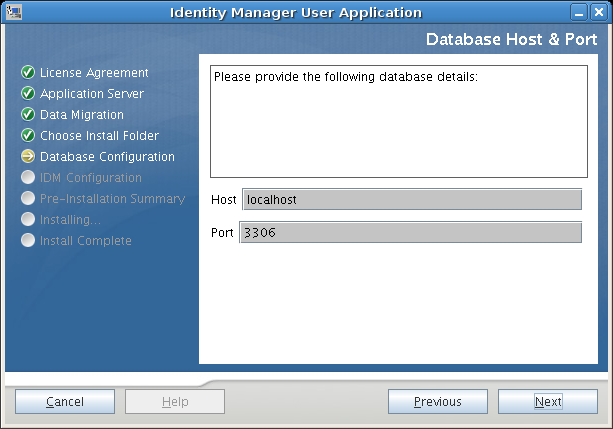Click the Application Server checkmark icon
Screen dimensions: 613x429
pyautogui.click(x=28, y=94)
